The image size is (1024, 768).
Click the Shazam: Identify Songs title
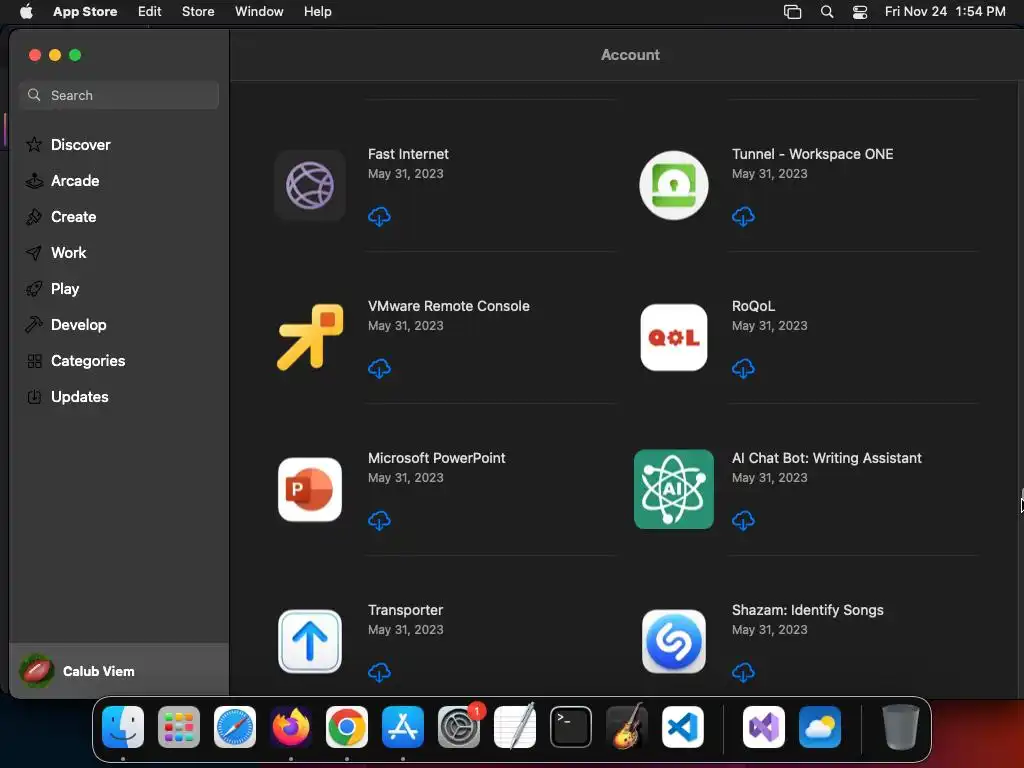coord(808,610)
